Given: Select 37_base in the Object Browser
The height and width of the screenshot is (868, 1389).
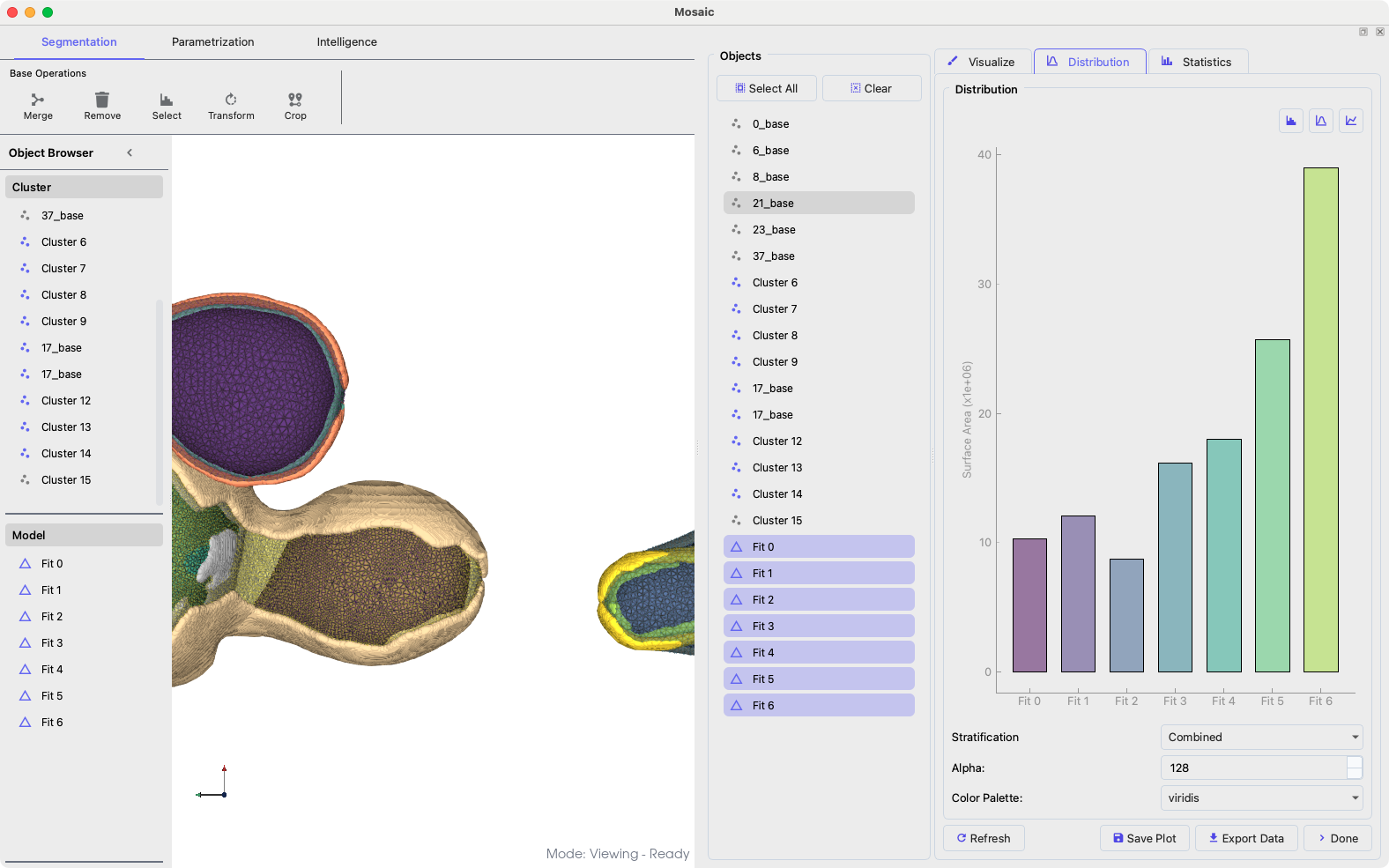Looking at the screenshot, I should (x=84, y=216).
